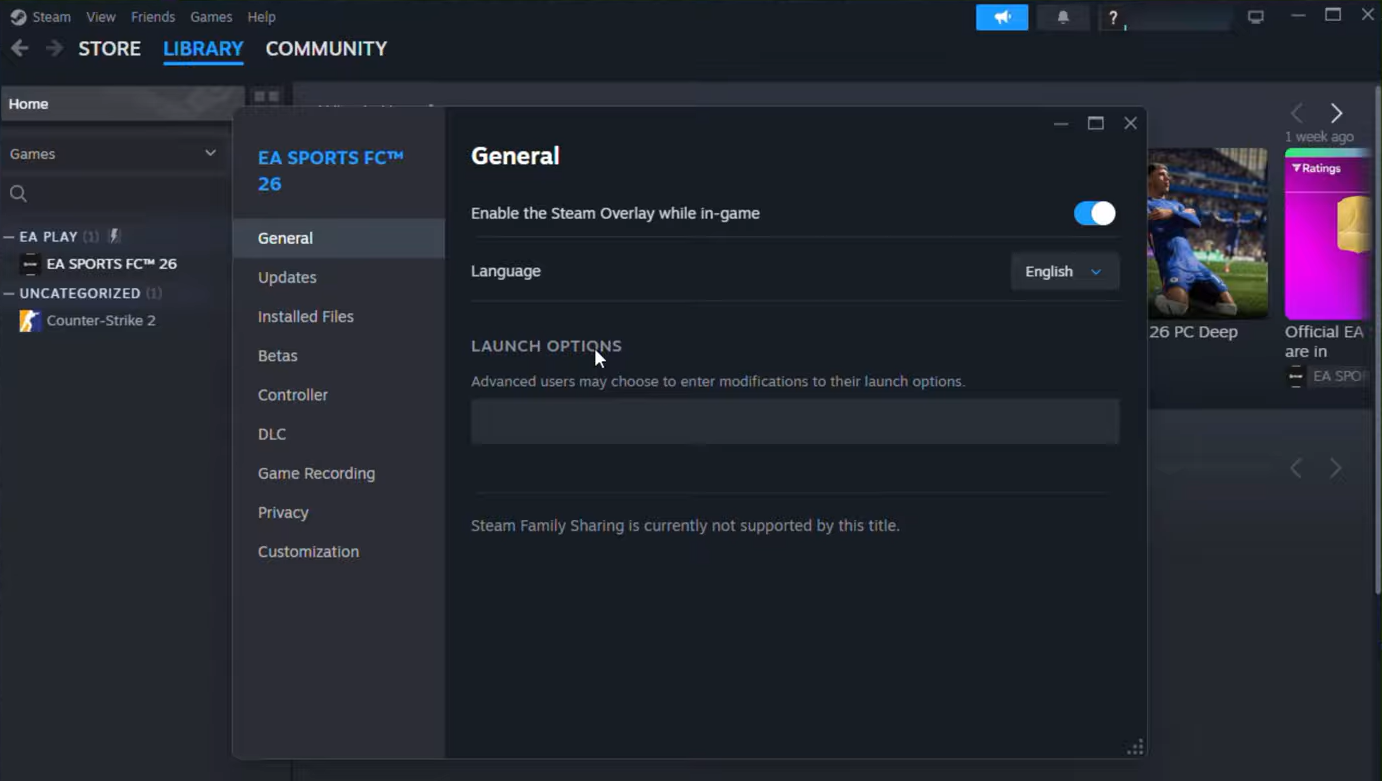Collapse the EA PLAY category
The image size is (1382, 781).
tap(9, 237)
